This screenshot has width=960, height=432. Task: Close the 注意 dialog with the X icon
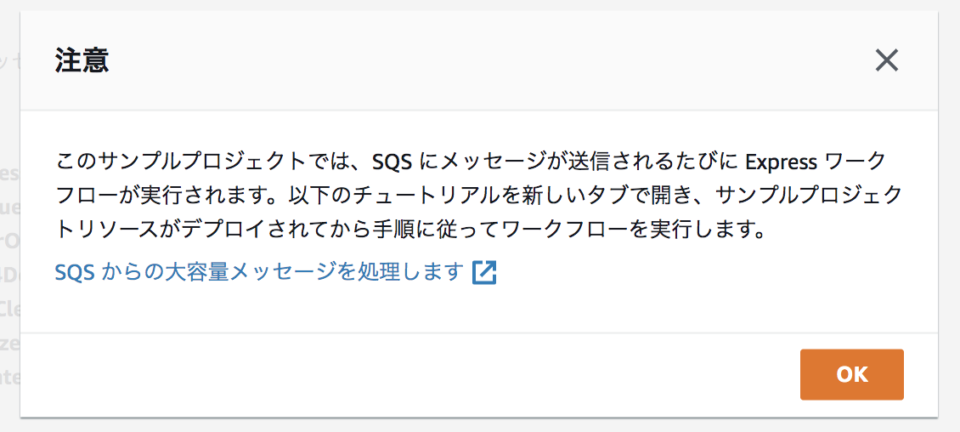click(x=886, y=61)
